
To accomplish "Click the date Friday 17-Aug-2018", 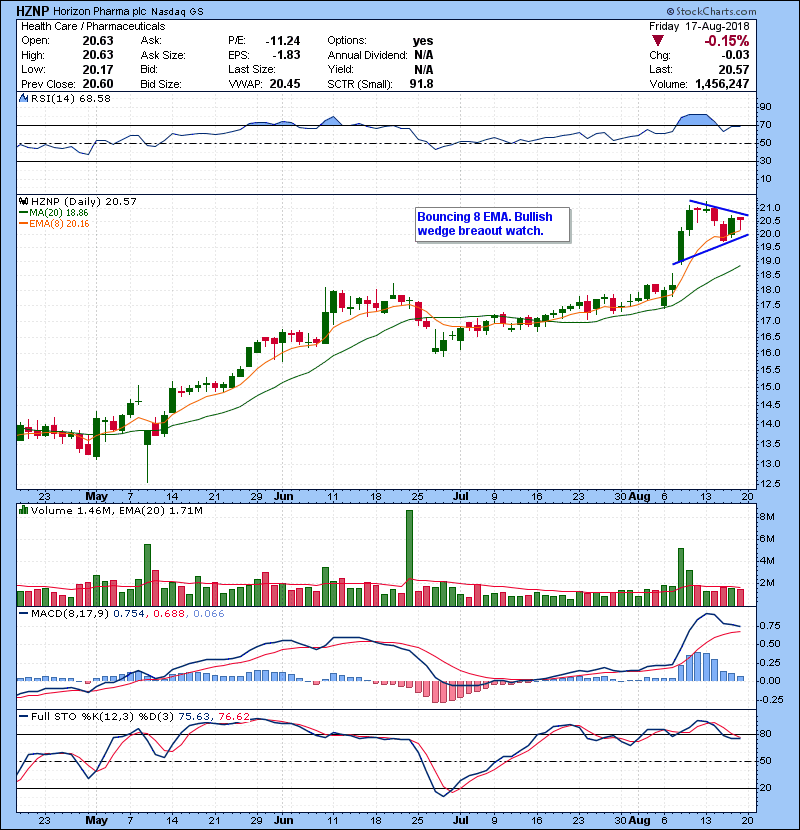I will (699, 26).
